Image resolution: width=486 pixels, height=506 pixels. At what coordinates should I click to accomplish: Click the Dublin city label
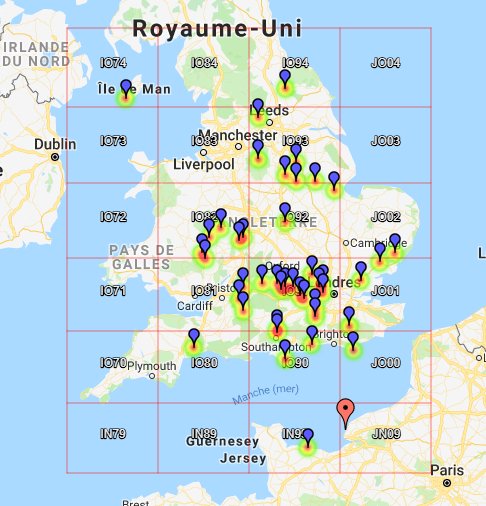pyautogui.click(x=55, y=144)
